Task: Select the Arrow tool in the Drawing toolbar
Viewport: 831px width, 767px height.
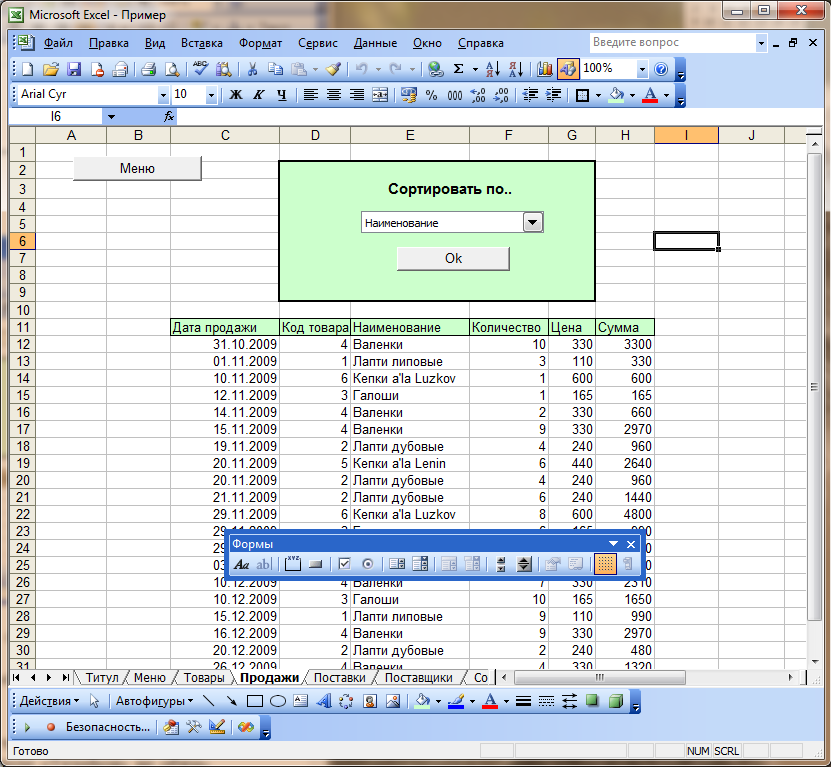Action: 232,701
